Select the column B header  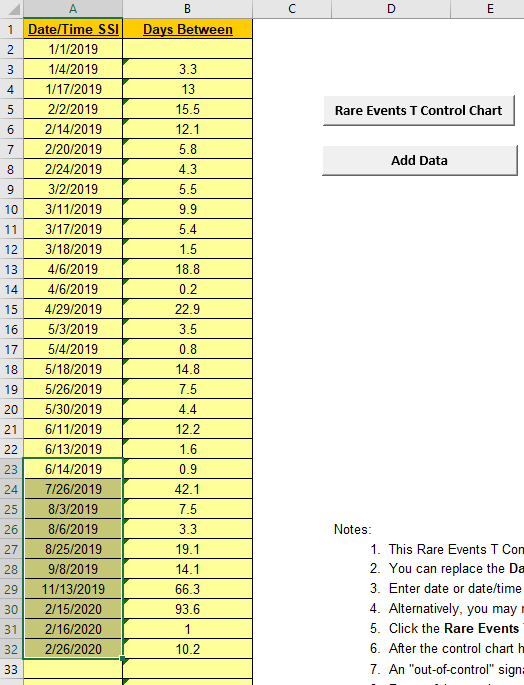(x=187, y=9)
